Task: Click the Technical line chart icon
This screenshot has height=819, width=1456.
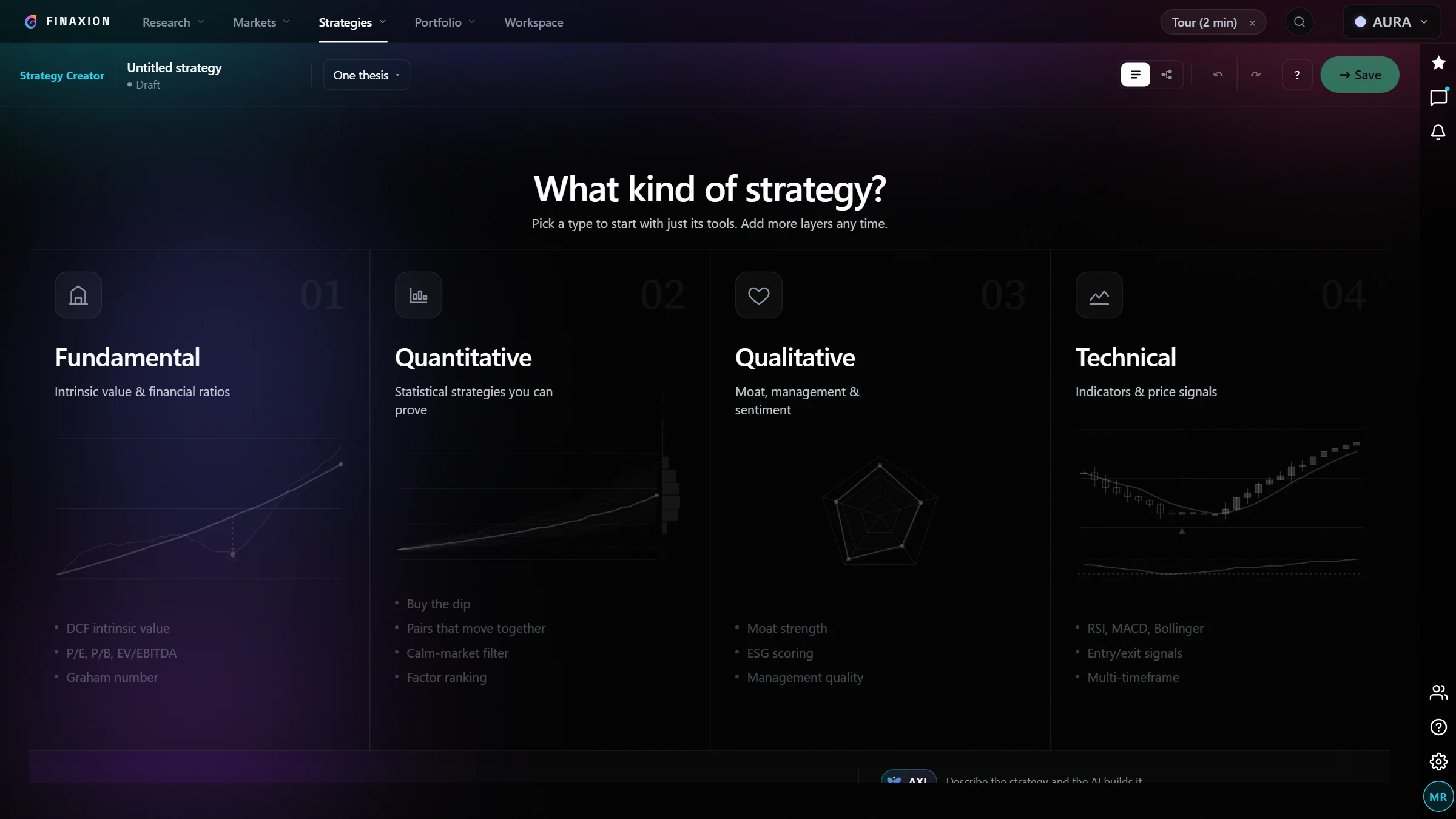Action: pos(1099,295)
